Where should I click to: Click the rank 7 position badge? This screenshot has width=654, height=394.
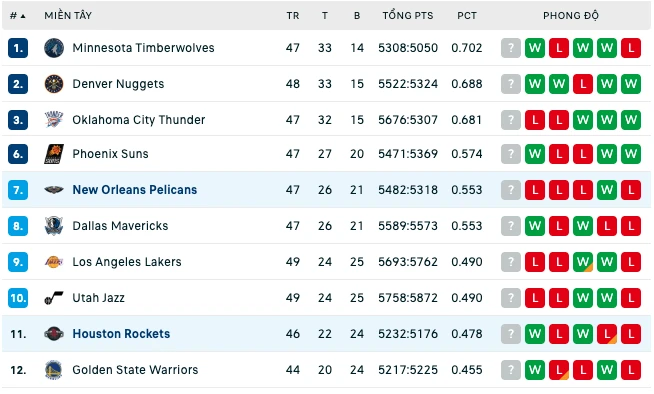18,190
